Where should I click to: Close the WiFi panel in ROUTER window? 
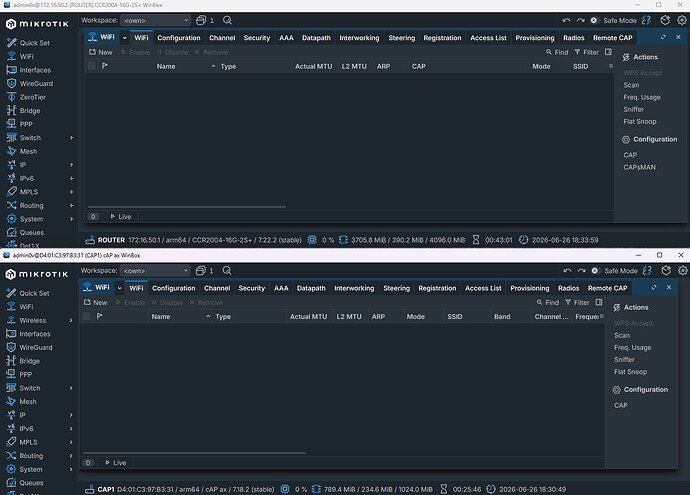[x=678, y=37]
